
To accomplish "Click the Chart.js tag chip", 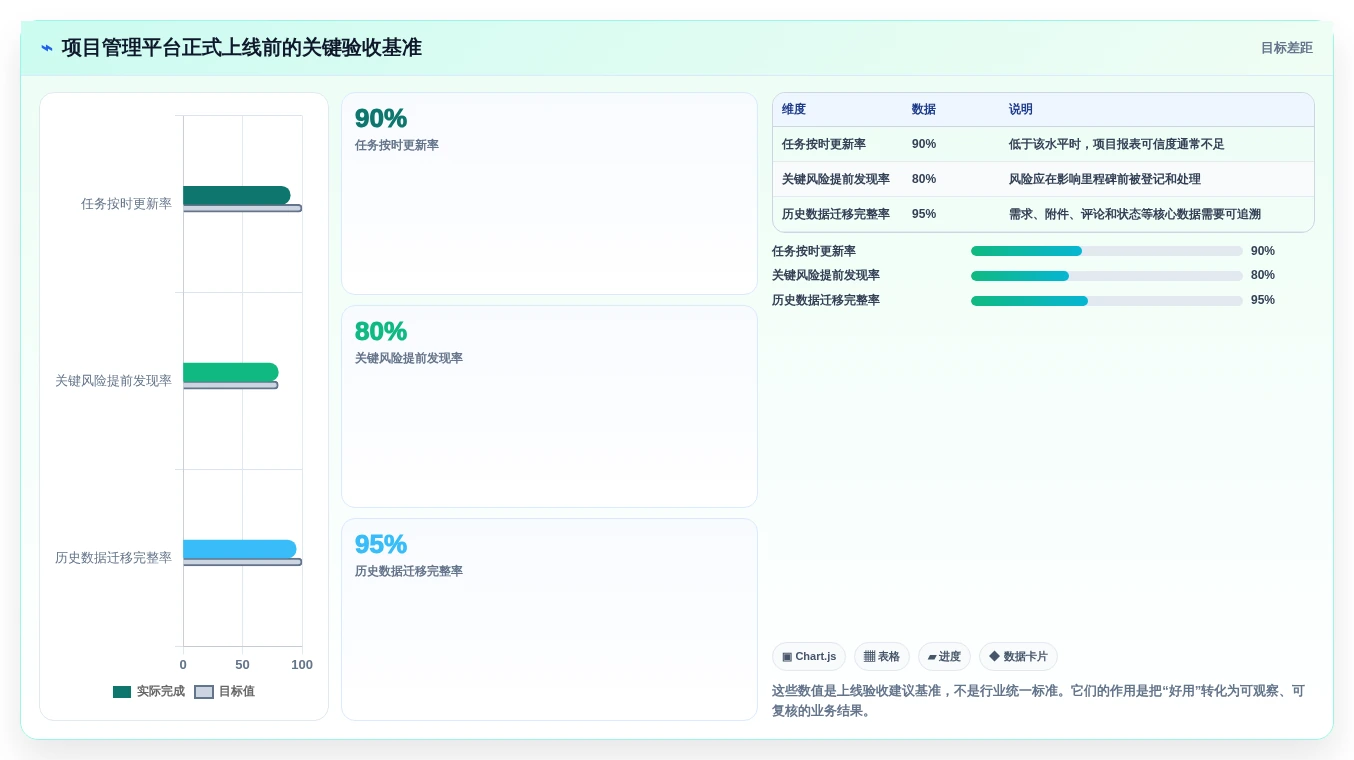I will 809,657.
